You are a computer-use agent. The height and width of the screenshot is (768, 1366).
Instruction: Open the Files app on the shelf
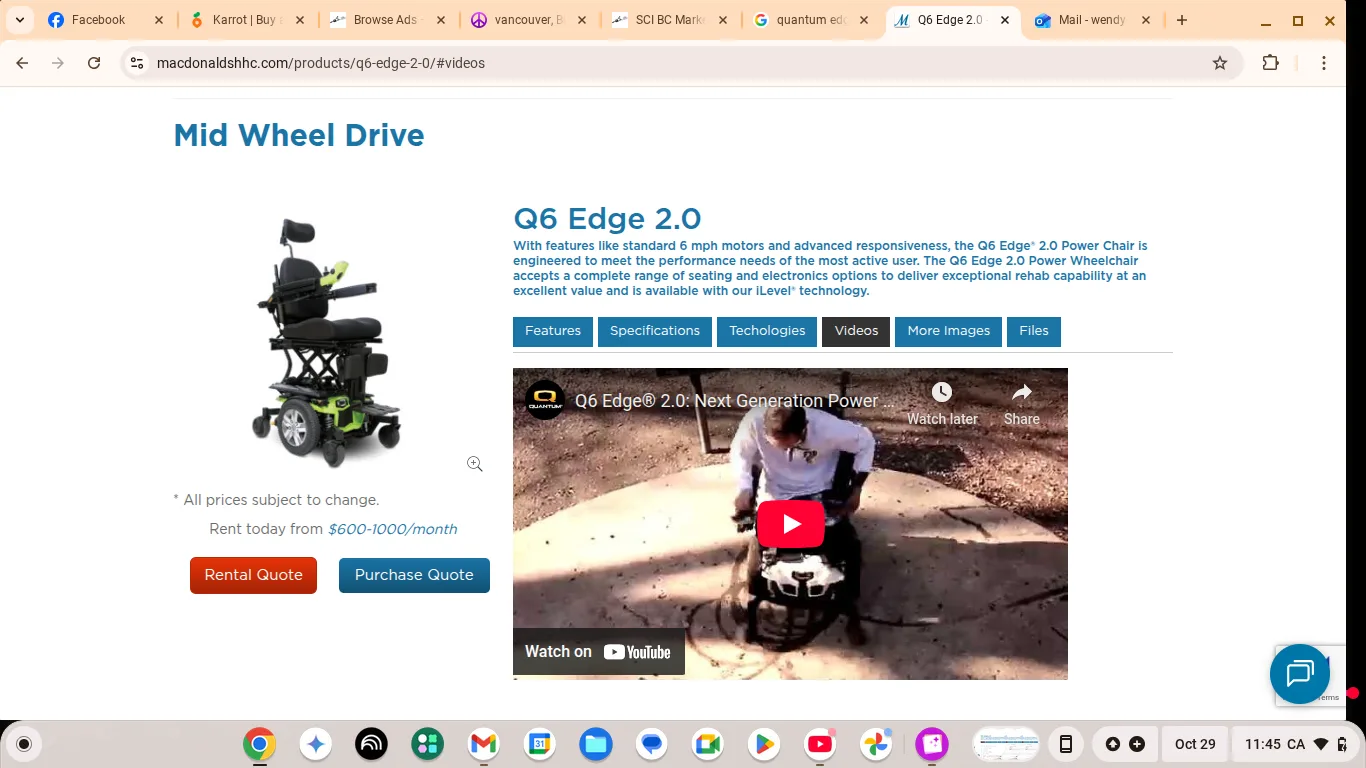point(595,744)
